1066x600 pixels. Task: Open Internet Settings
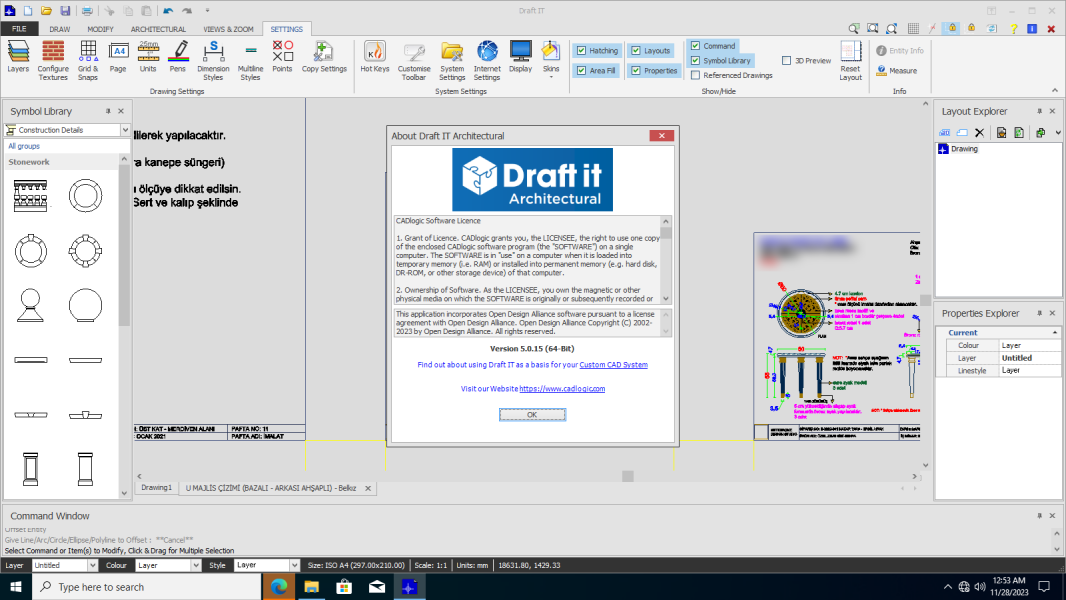click(x=487, y=60)
